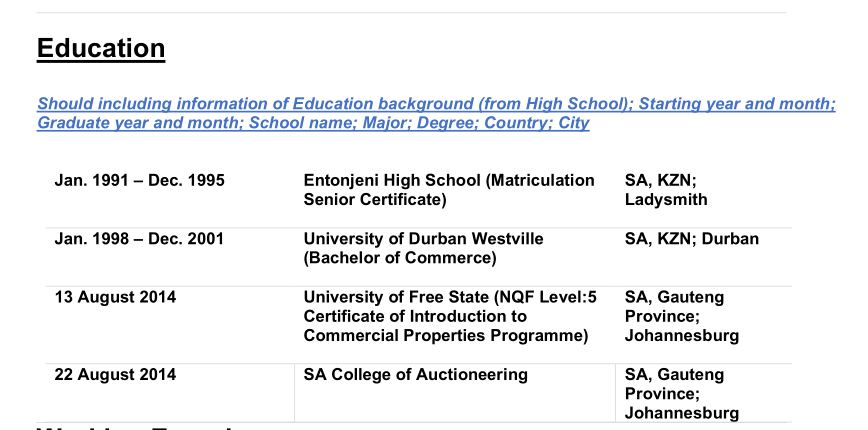Select the "13 August 2014" date cell
Screen dimensions: 868x430
115,297
